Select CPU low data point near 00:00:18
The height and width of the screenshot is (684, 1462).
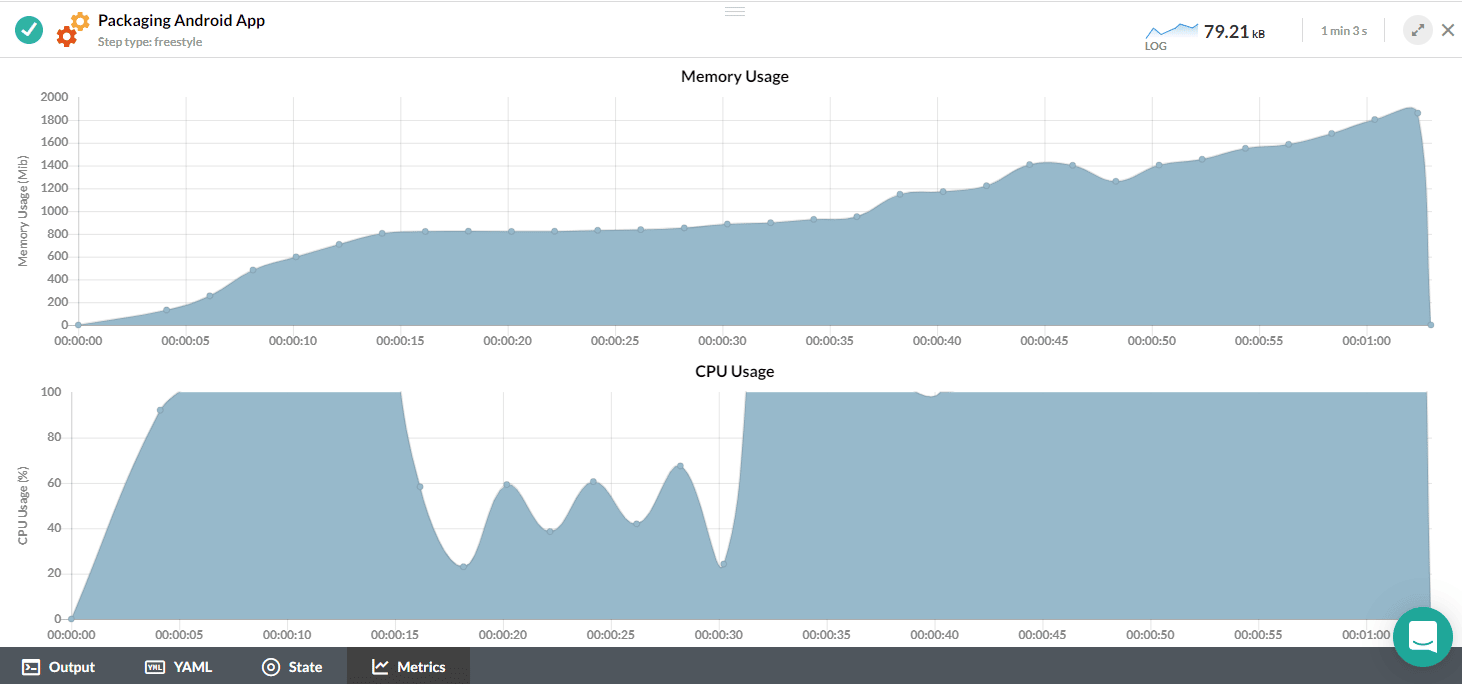click(x=463, y=566)
